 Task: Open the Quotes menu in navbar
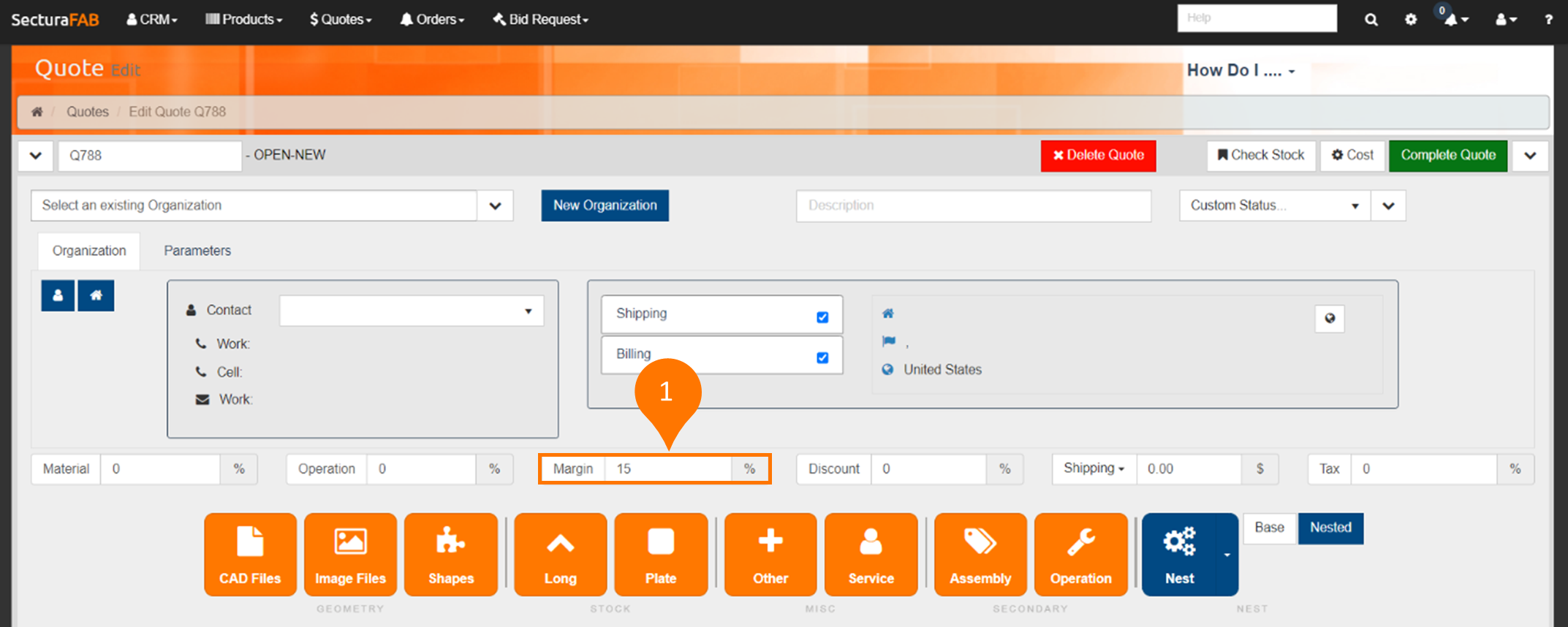[x=341, y=20]
